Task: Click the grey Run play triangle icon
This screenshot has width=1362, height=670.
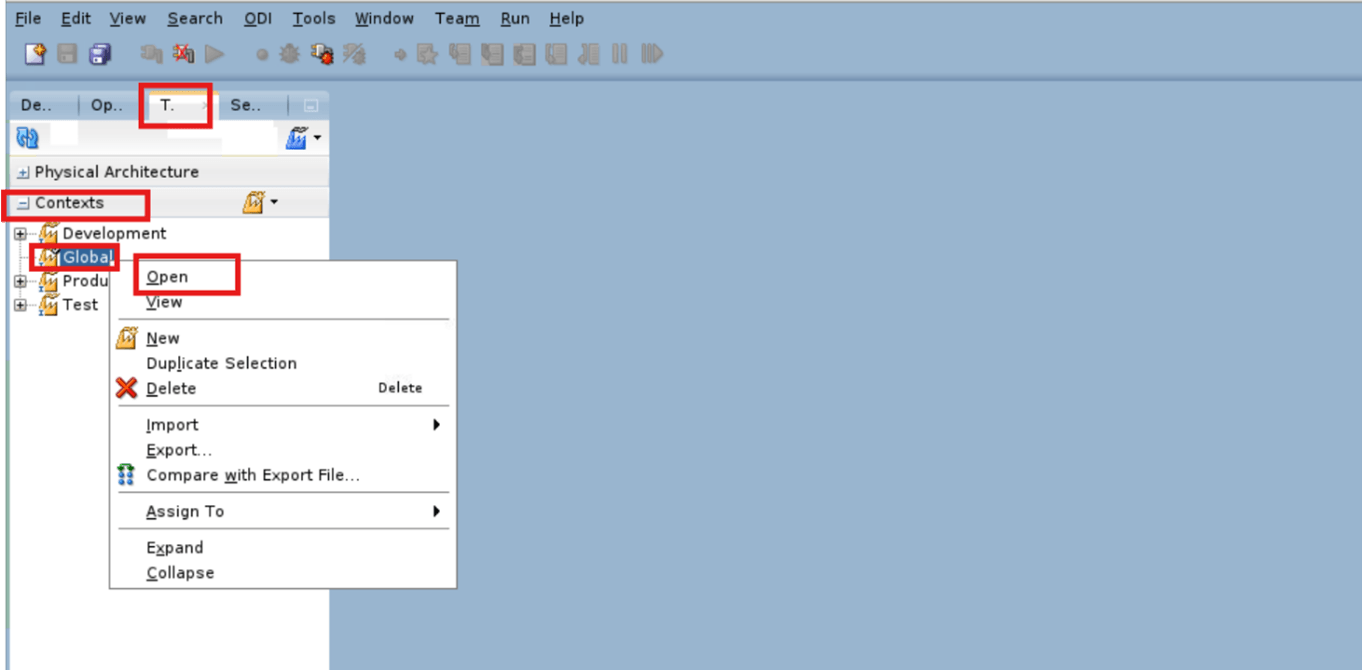Action: pyautogui.click(x=215, y=54)
